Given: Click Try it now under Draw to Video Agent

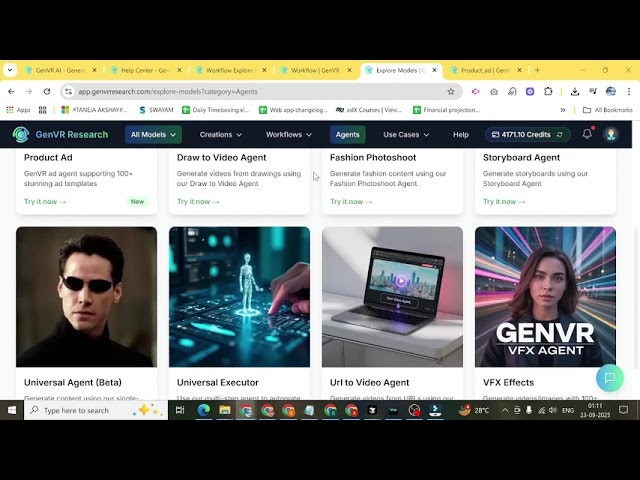Looking at the screenshot, I should [198, 201].
